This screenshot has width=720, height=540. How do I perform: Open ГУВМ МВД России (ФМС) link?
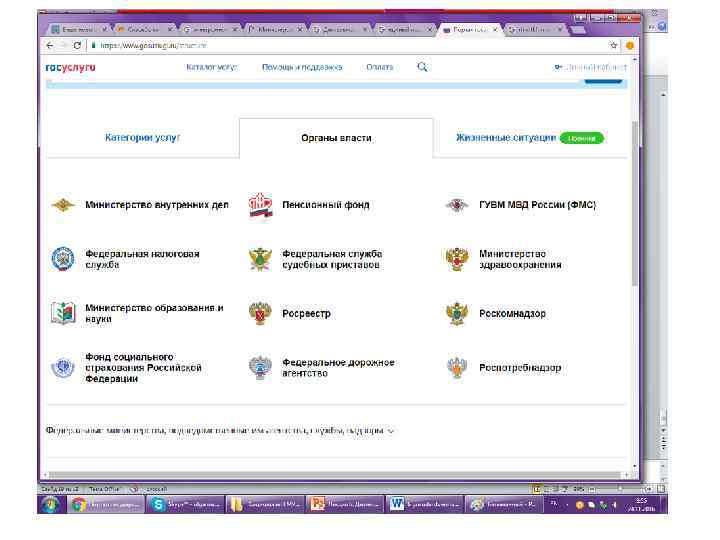point(537,205)
